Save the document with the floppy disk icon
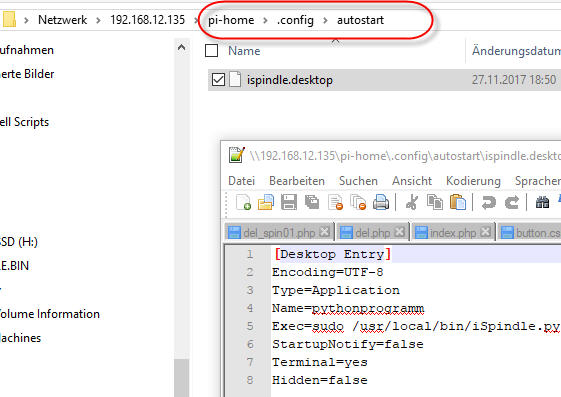This screenshot has height=397, width=561. point(289,202)
